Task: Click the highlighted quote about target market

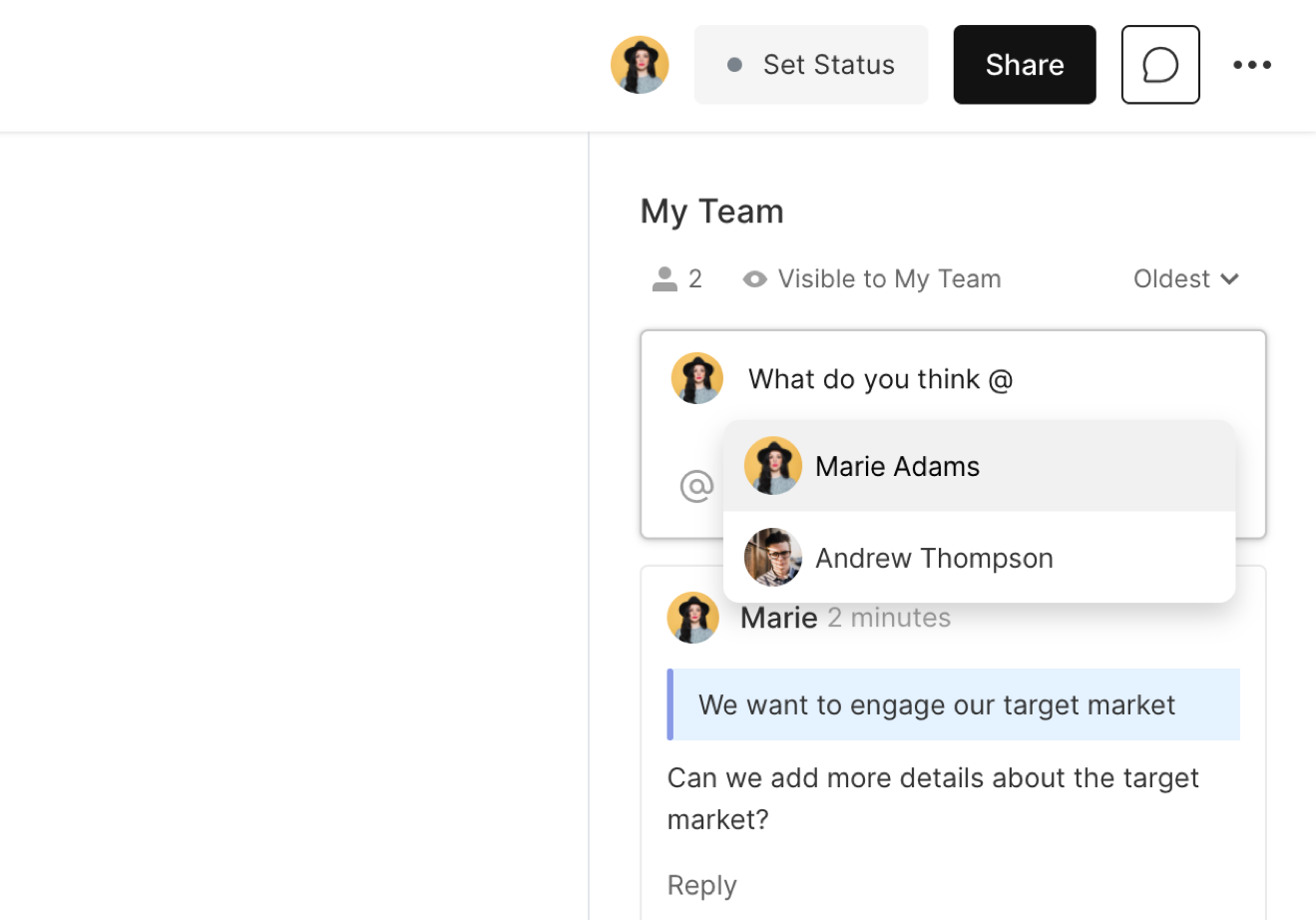Action: pos(936,704)
